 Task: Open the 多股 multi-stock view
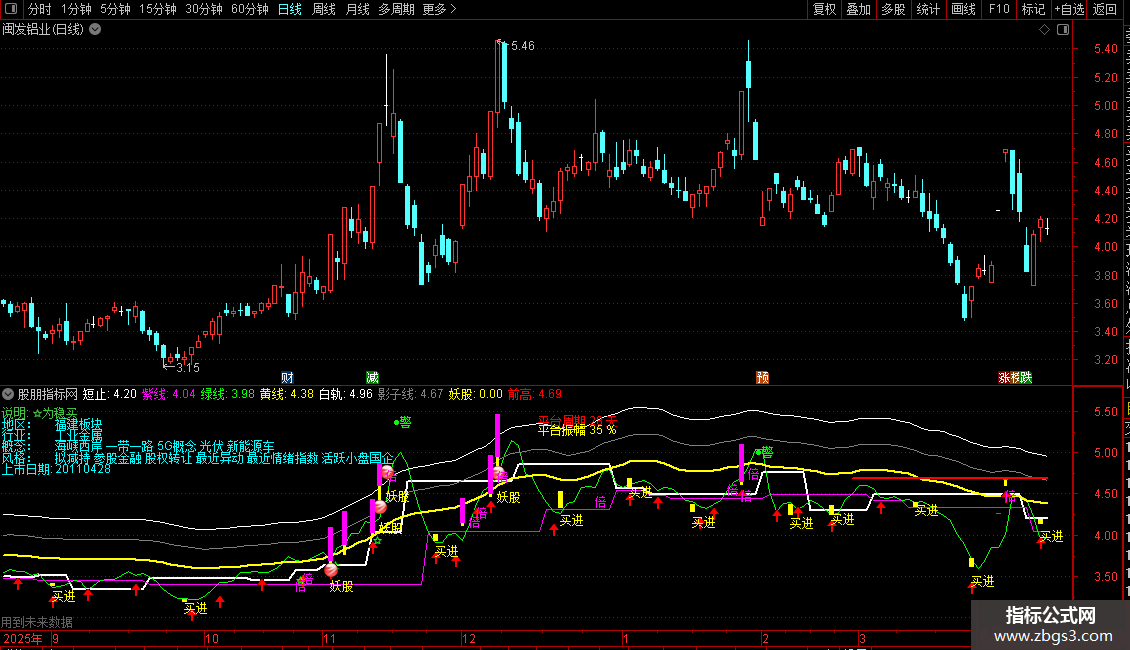pyautogui.click(x=893, y=9)
